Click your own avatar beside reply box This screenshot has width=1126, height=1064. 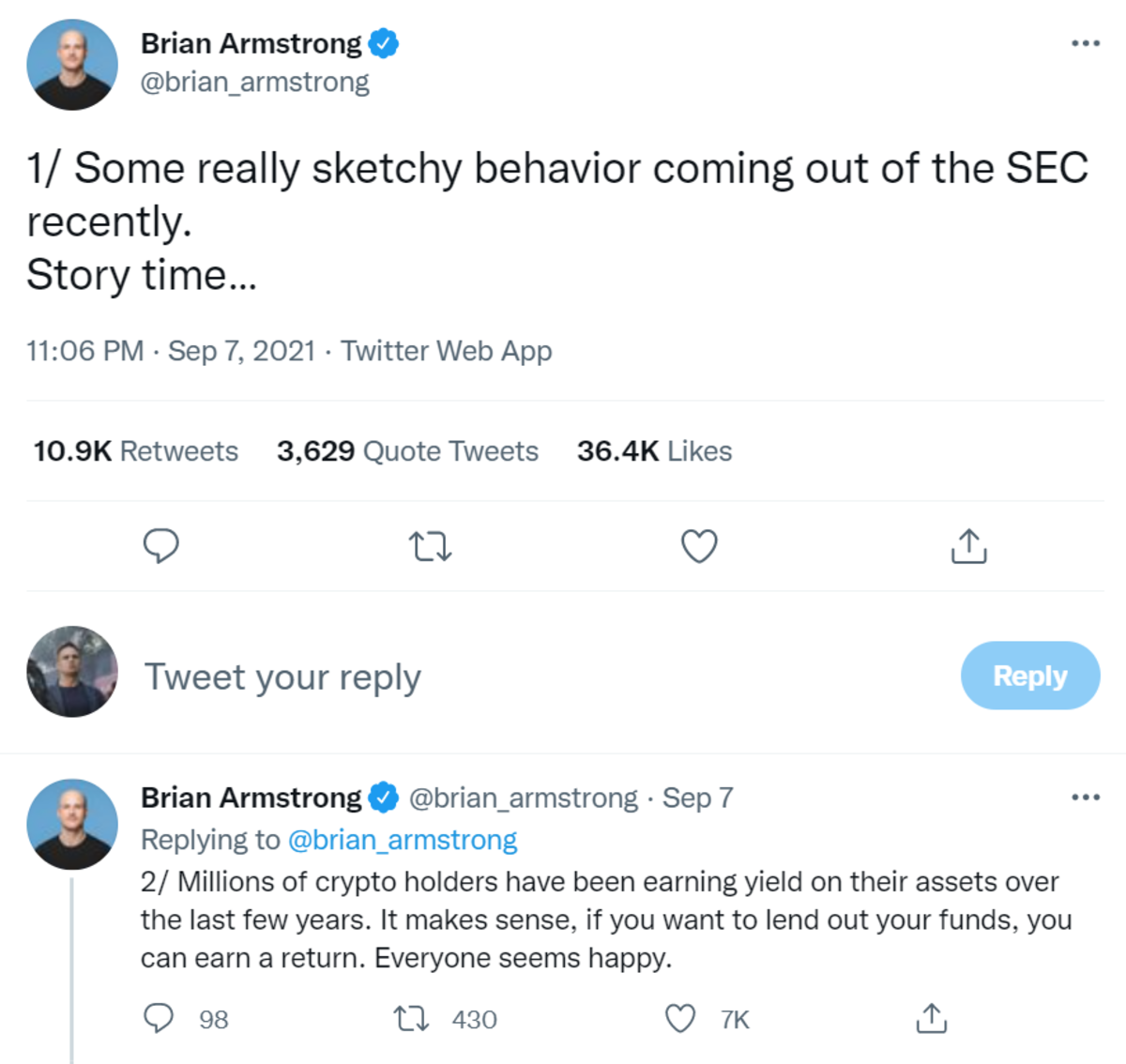[x=72, y=672]
